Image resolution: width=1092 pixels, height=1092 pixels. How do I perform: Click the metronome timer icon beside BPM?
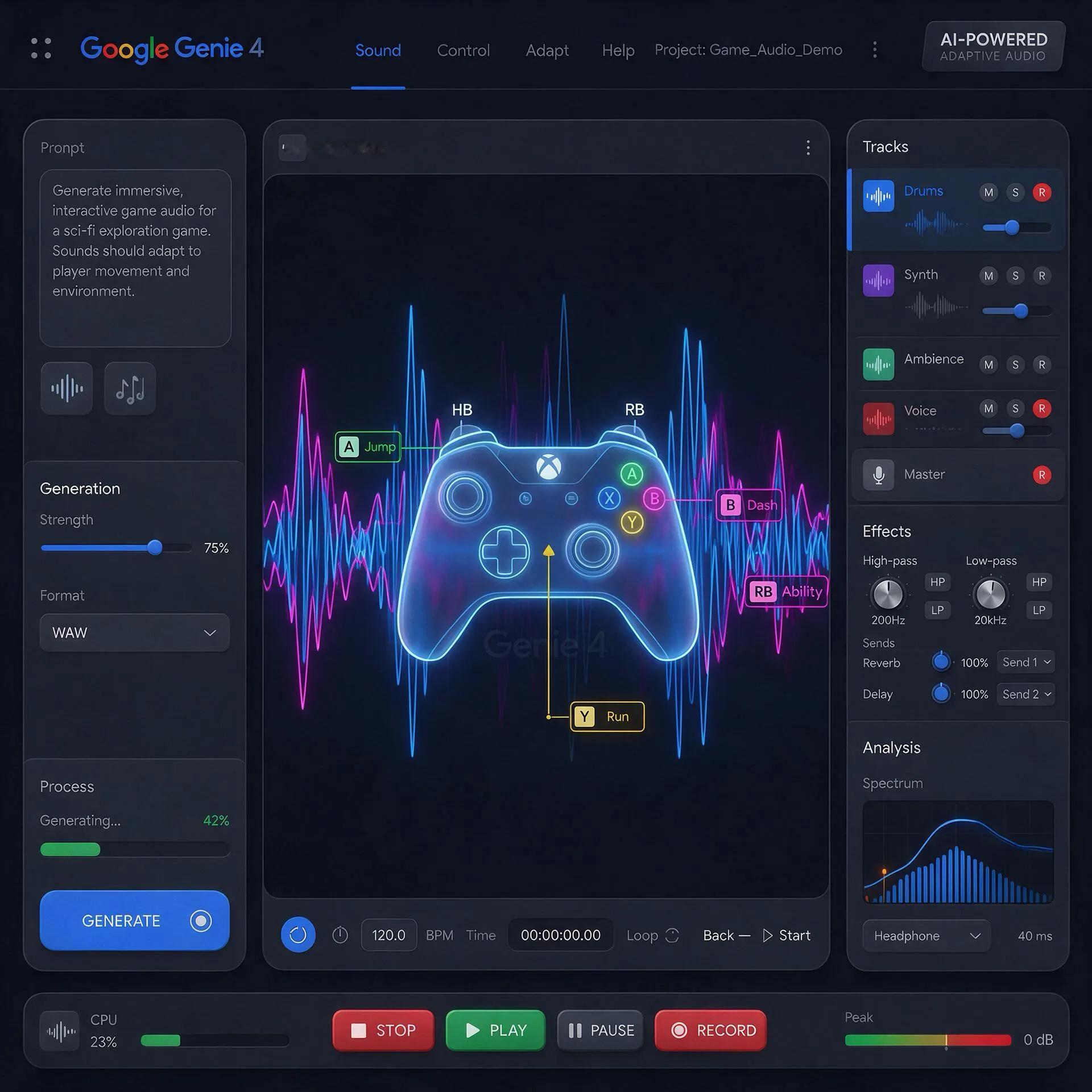(340, 934)
